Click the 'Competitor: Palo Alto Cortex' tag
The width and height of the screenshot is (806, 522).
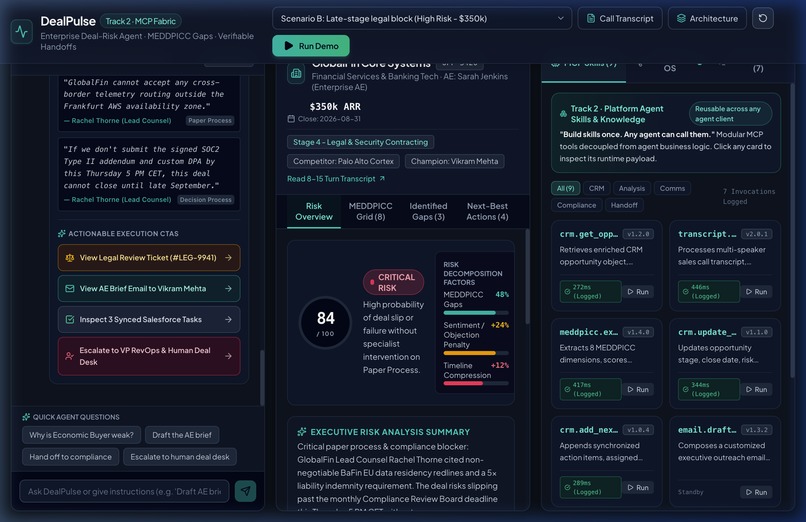(343, 161)
